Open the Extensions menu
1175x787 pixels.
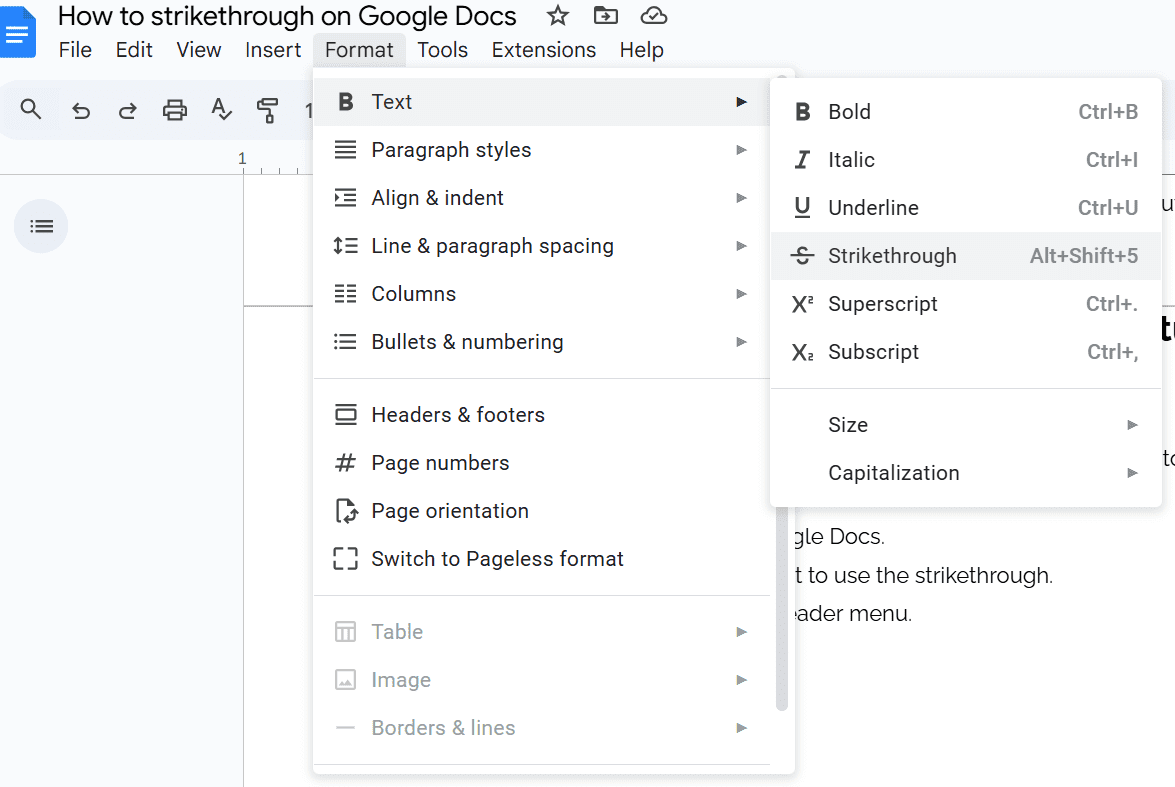coord(543,49)
